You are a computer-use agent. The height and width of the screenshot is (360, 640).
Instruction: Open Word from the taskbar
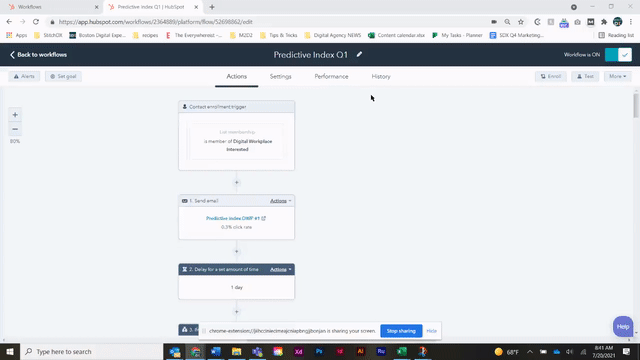tap(216, 351)
